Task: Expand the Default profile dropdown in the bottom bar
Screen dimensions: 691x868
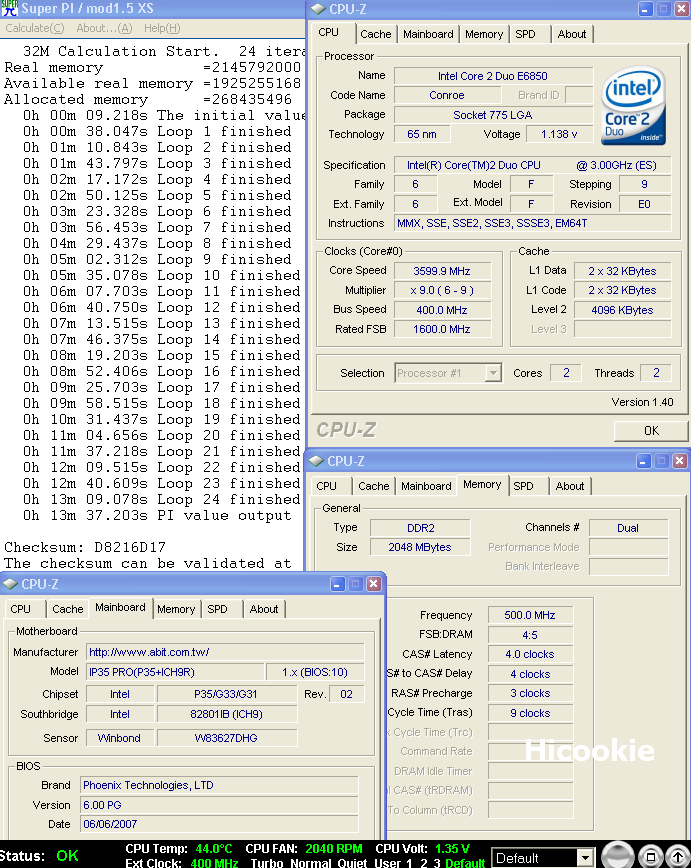Action: (x=585, y=858)
